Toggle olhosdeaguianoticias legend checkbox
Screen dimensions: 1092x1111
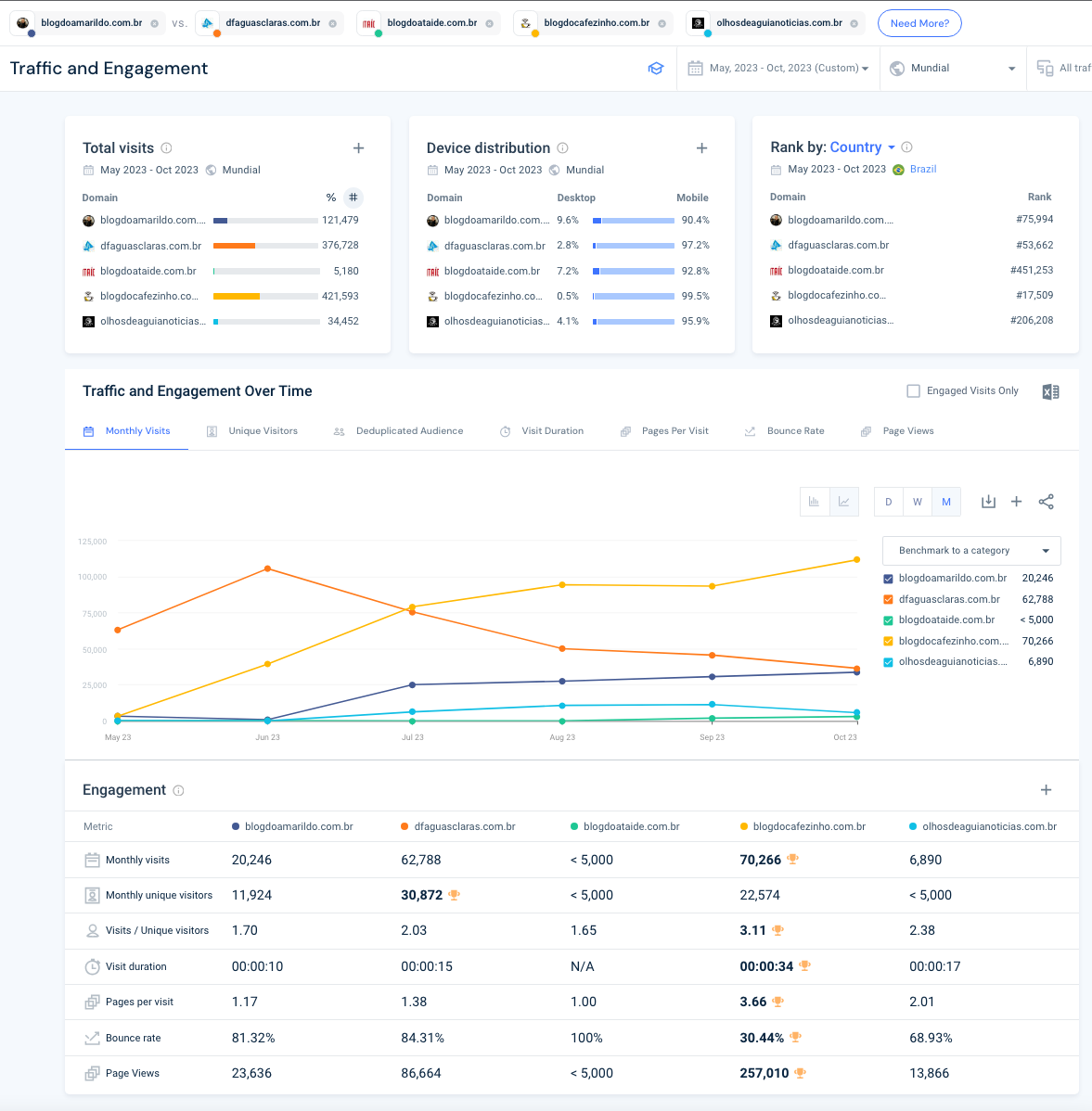click(889, 662)
